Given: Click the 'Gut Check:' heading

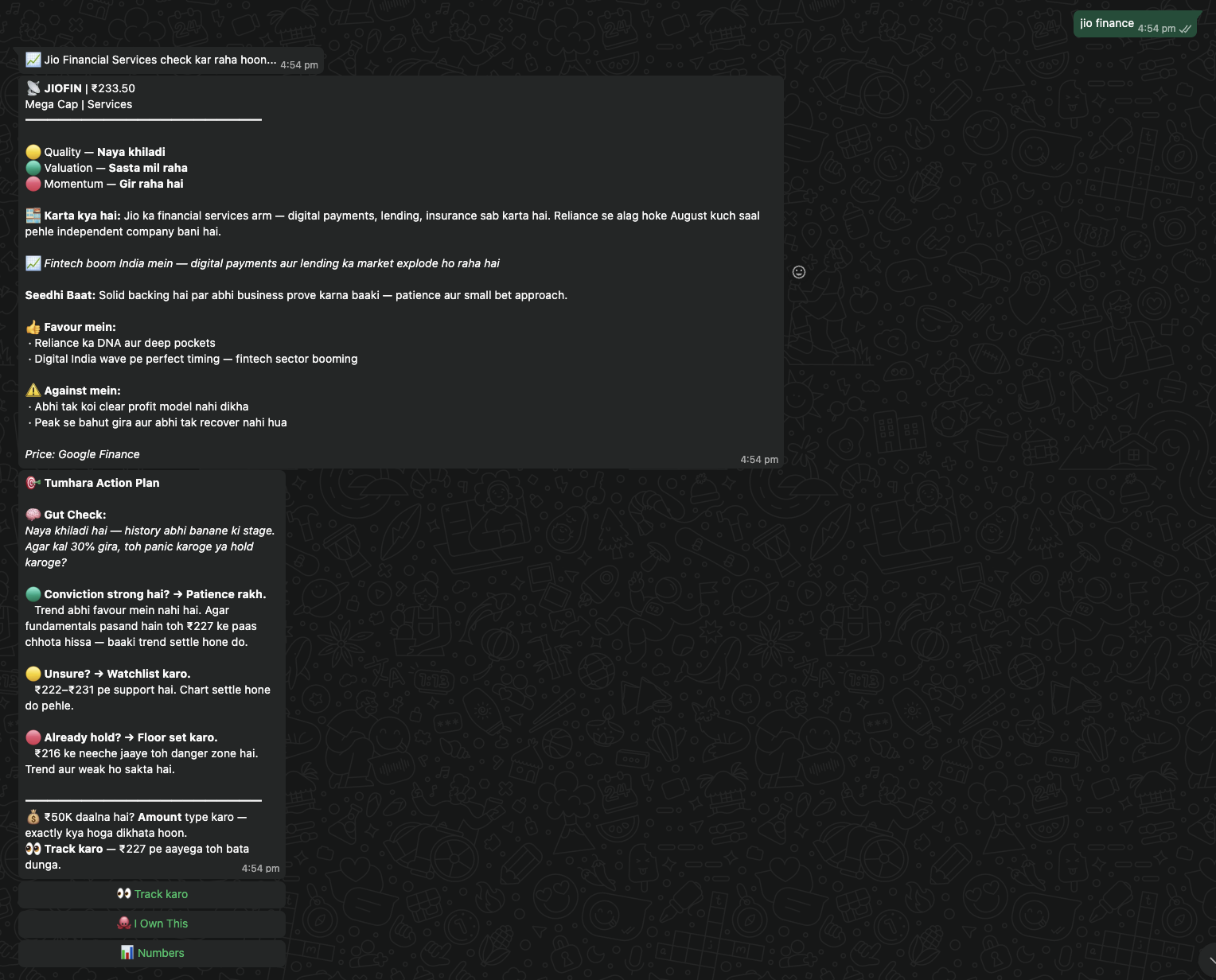Looking at the screenshot, I should click(75, 515).
